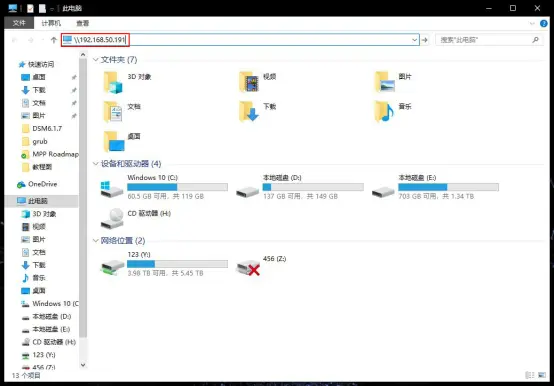Click the 13 个项目 status text
Screen dimensions: 554x386
pyautogui.click(x=26, y=375)
